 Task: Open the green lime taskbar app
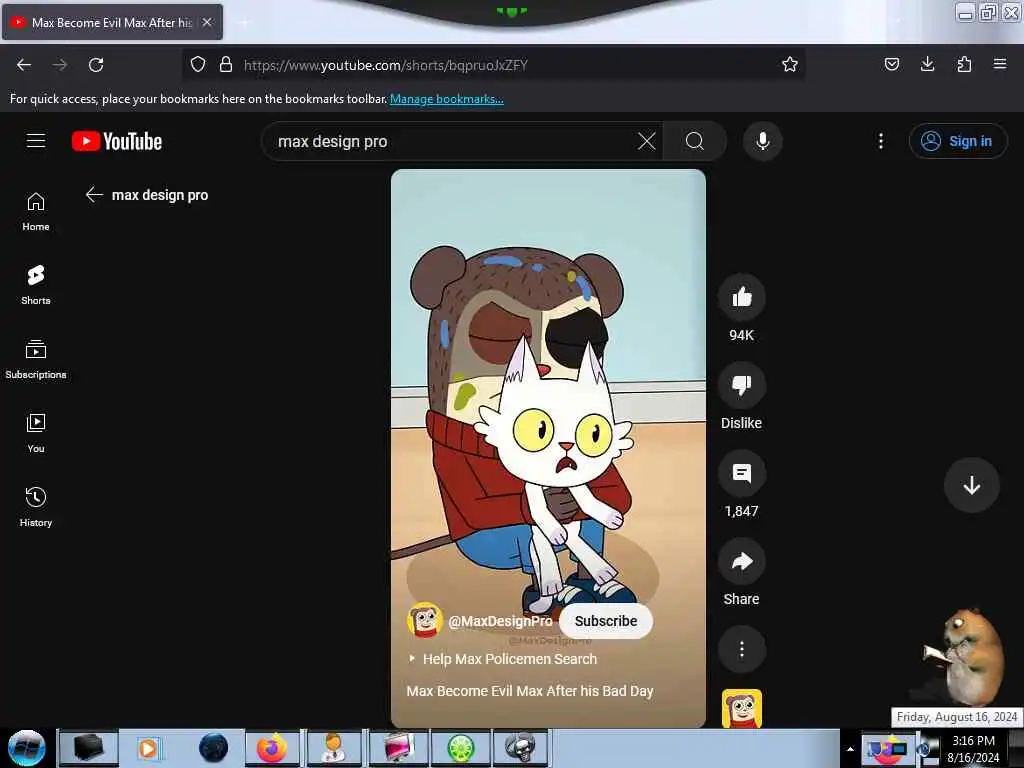click(460, 748)
